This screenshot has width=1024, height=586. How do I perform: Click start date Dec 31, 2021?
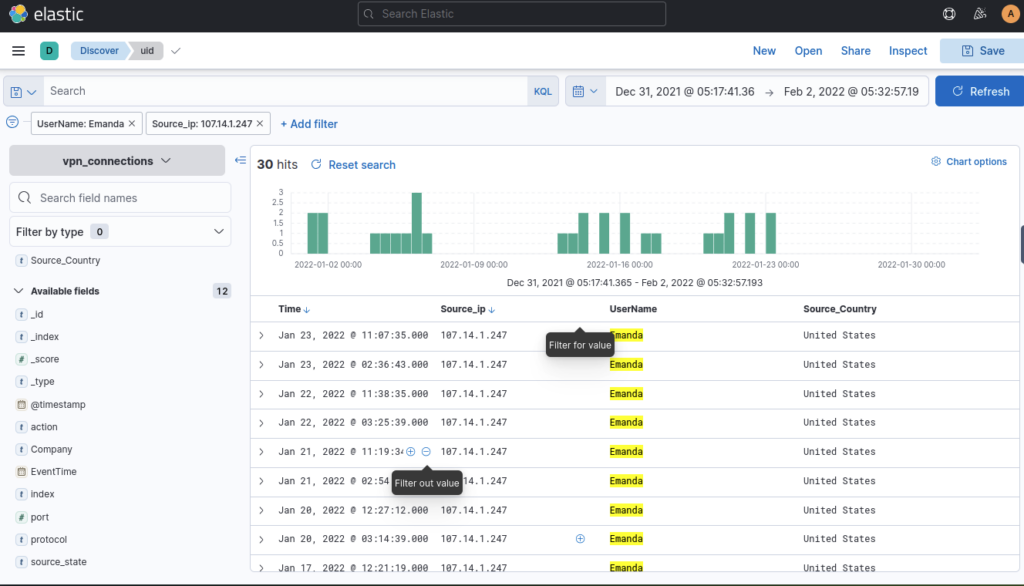pos(684,91)
